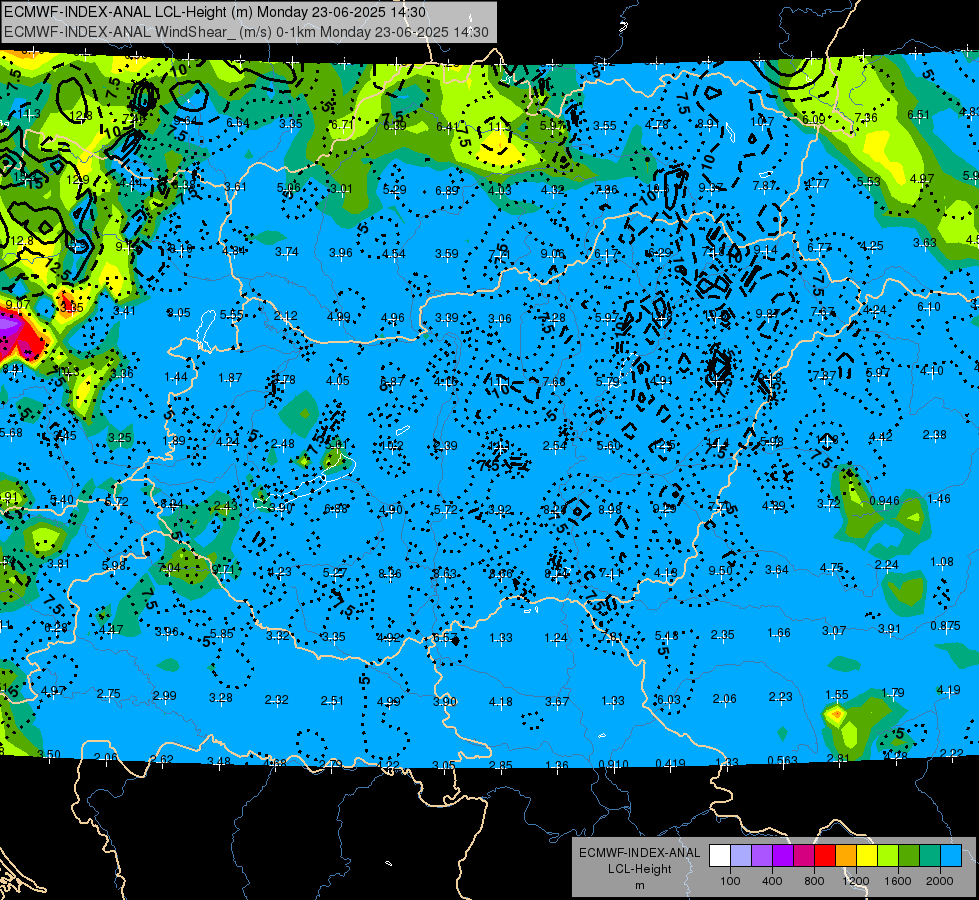Click the legend title ECMWF-INDEX-ANAL
Screen dimensions: 979x900
[639, 853]
